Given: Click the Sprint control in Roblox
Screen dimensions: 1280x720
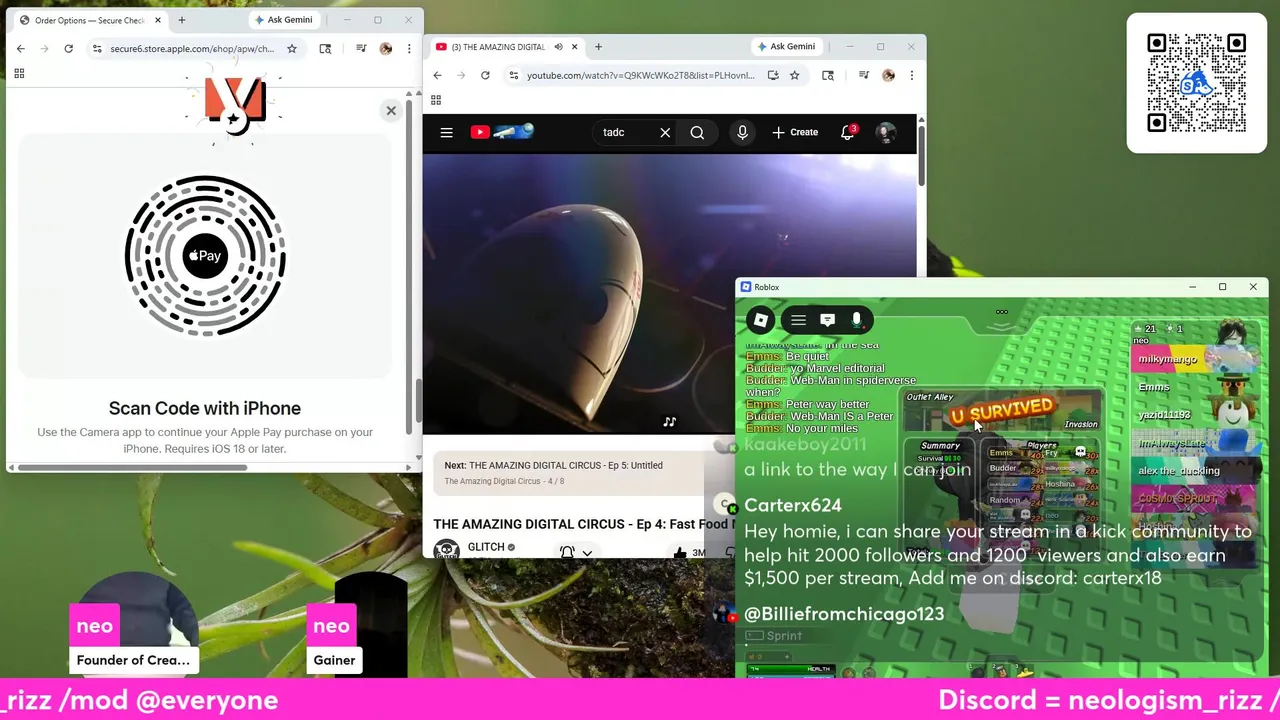Looking at the screenshot, I should pos(774,636).
